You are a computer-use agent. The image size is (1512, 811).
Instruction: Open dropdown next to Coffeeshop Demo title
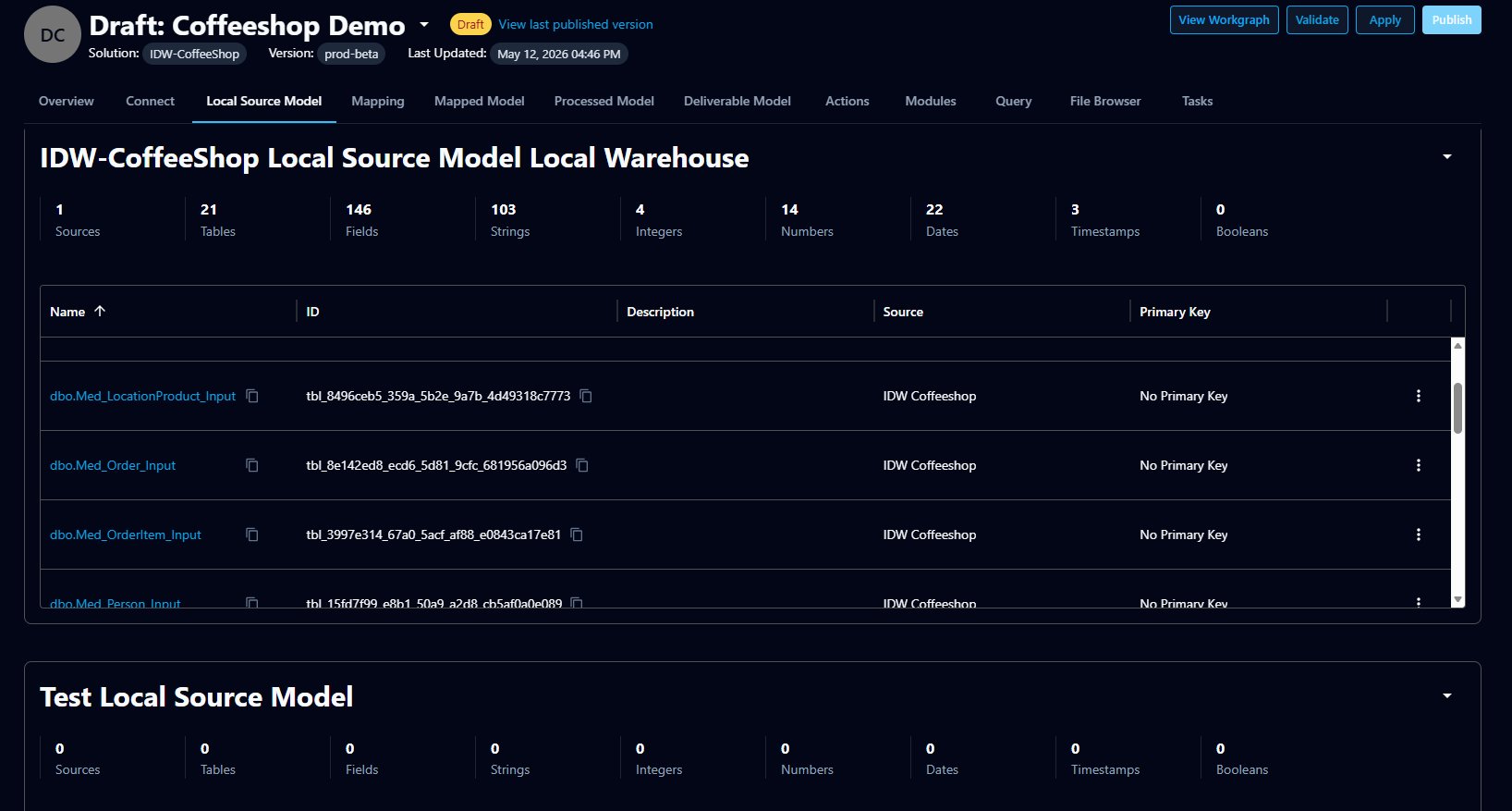[424, 25]
